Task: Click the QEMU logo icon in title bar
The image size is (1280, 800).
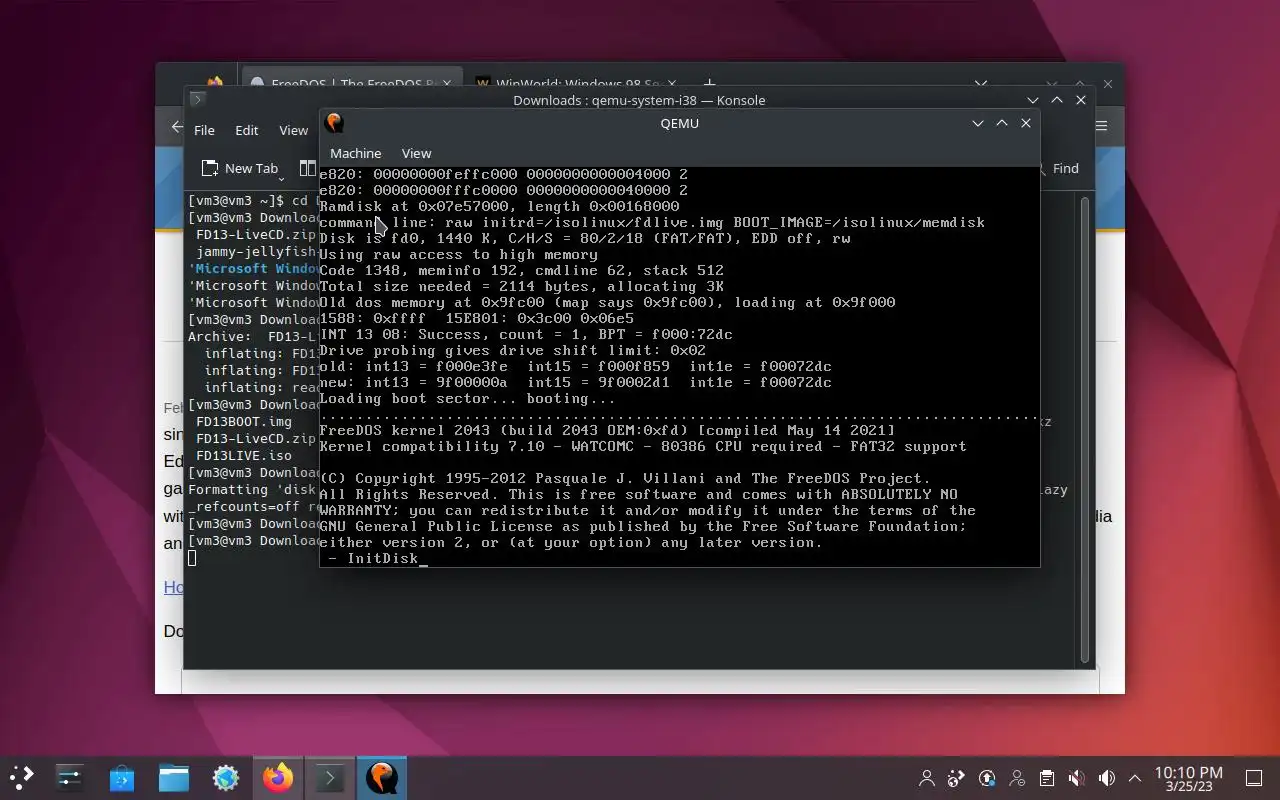Action: point(335,123)
